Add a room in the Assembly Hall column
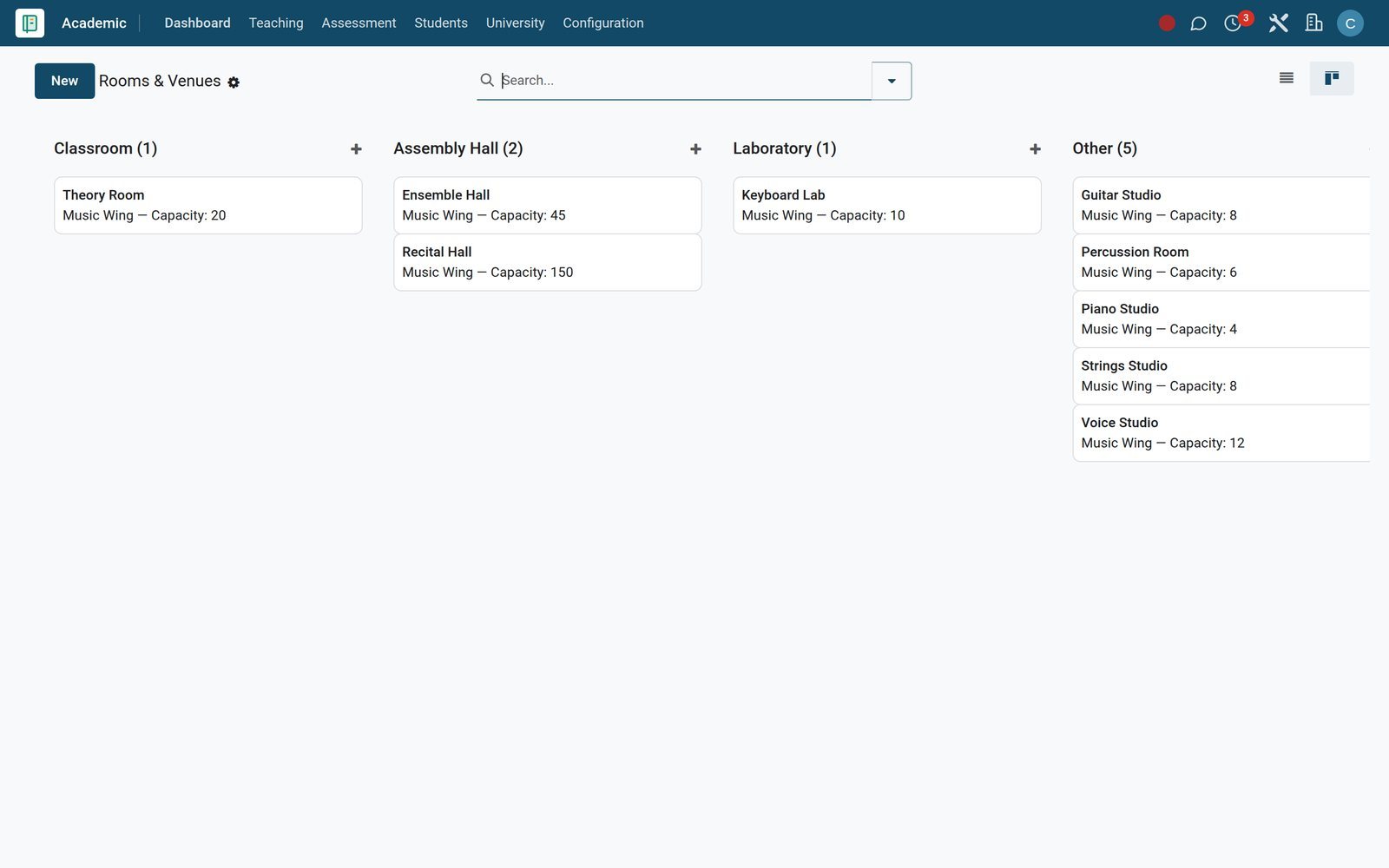The image size is (1389, 868). 695,149
